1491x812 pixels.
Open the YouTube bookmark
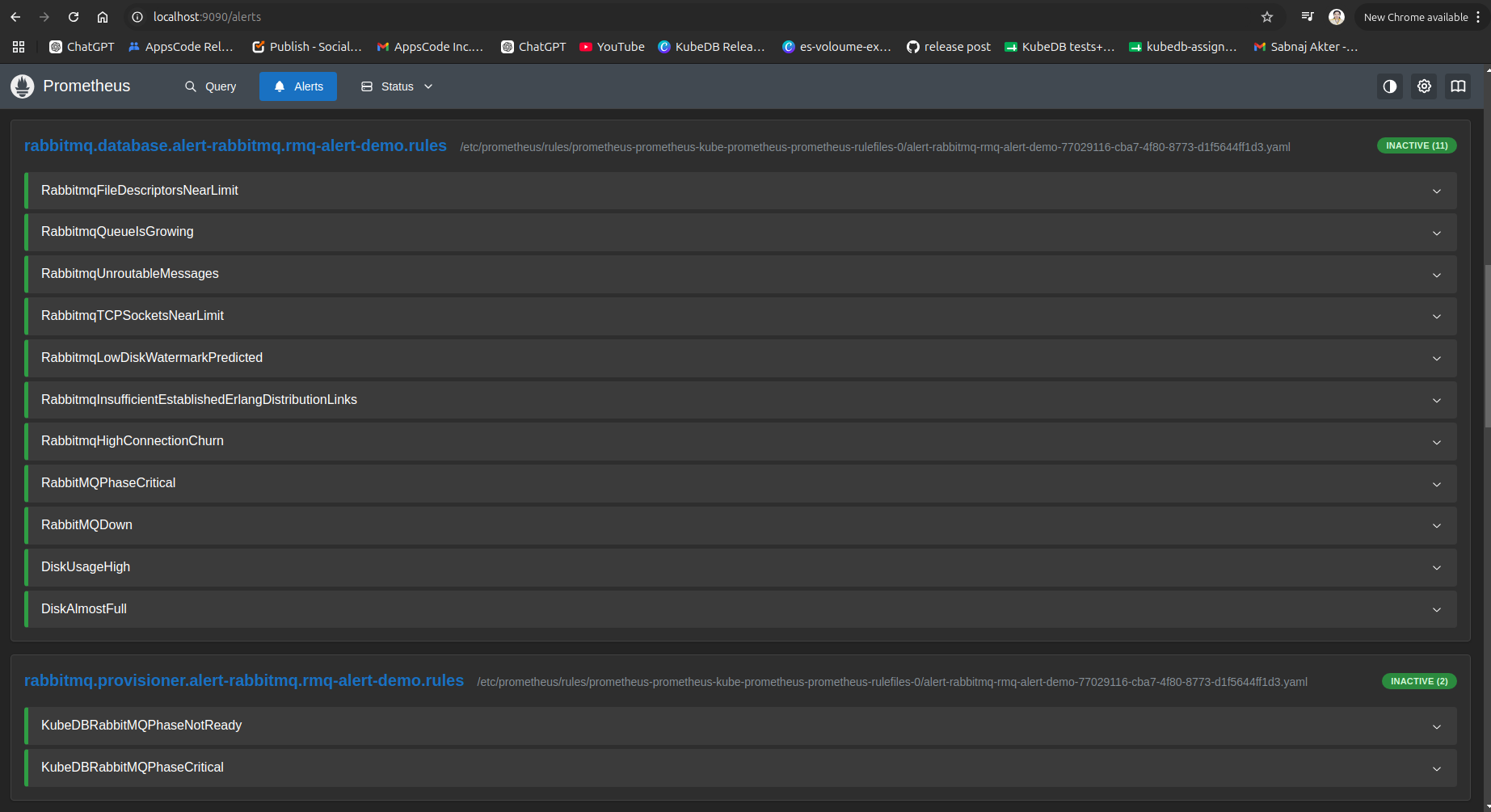coord(612,47)
